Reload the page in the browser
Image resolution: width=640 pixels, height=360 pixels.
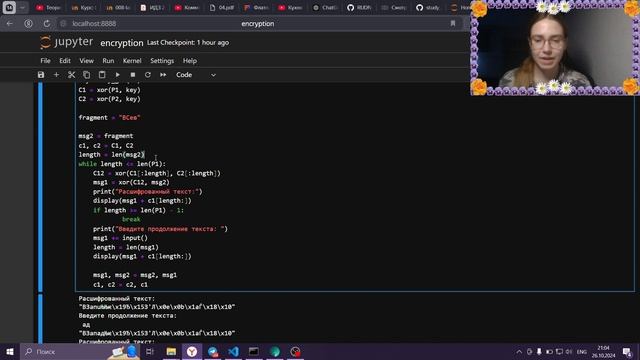coord(47,24)
